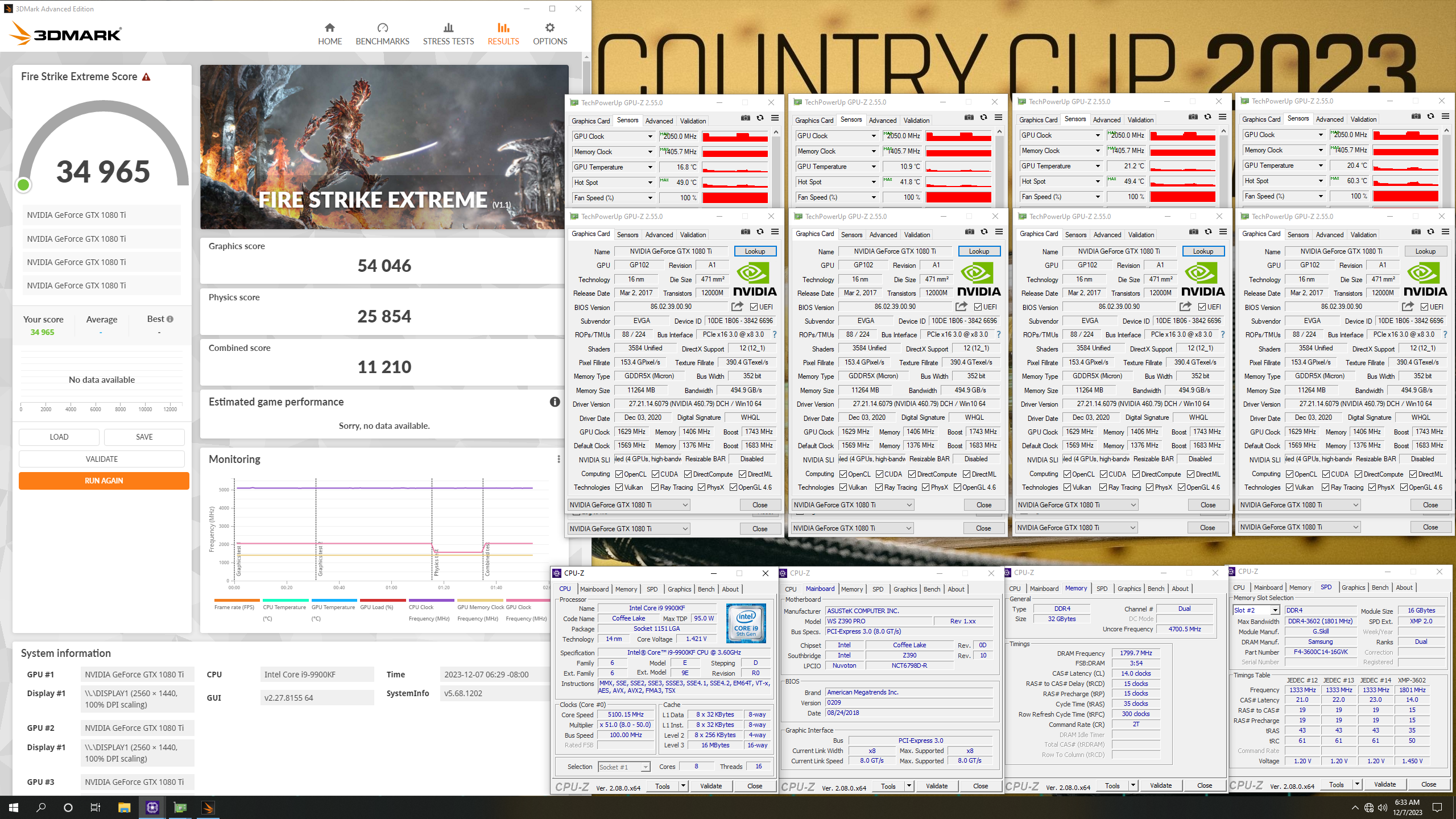Screen dimensions: 1456x819
Task: Open Tools dropdown arrow in first CPU-Z window
Action: pos(682,786)
